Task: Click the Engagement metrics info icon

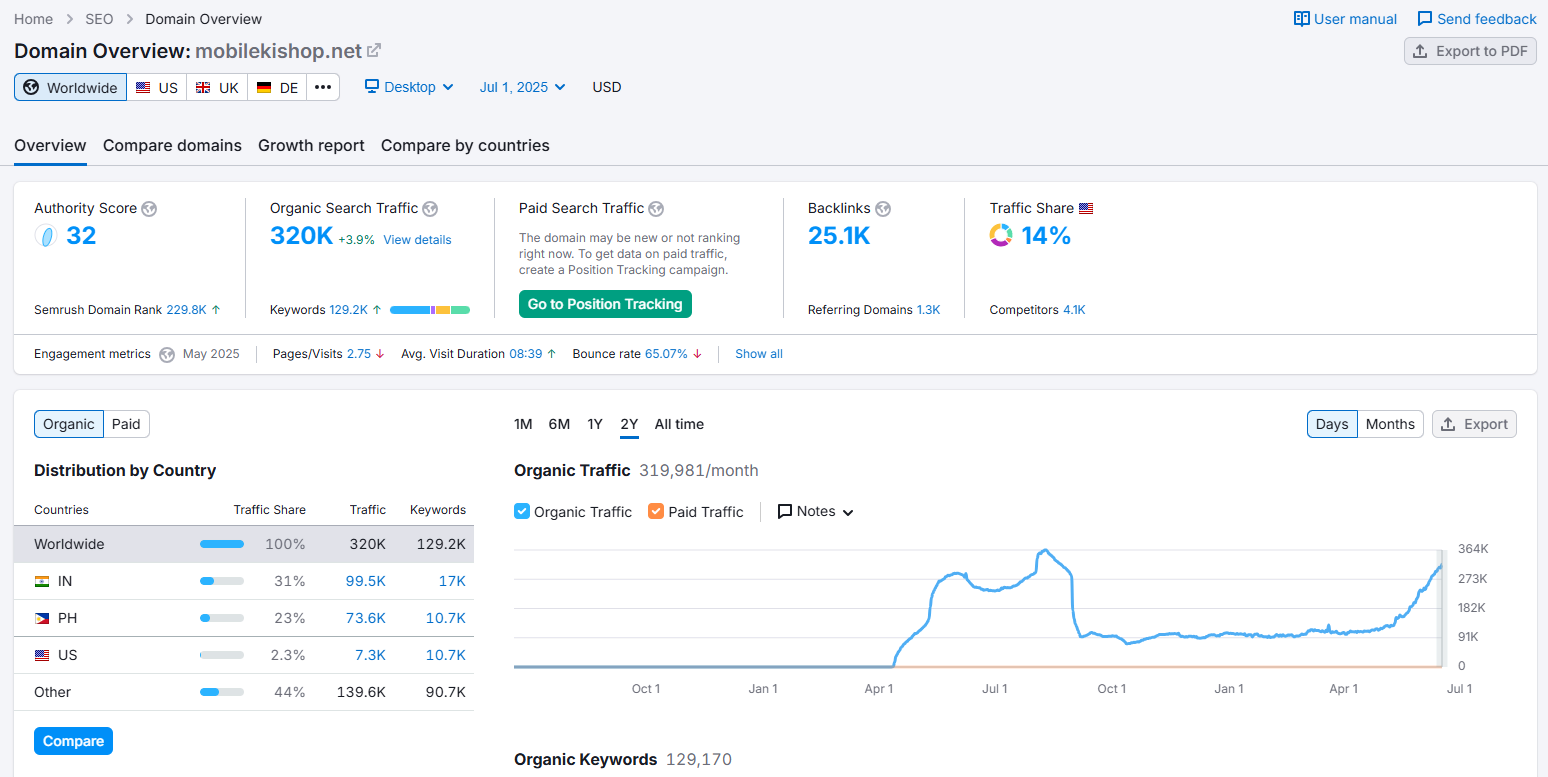Action: pos(165,353)
